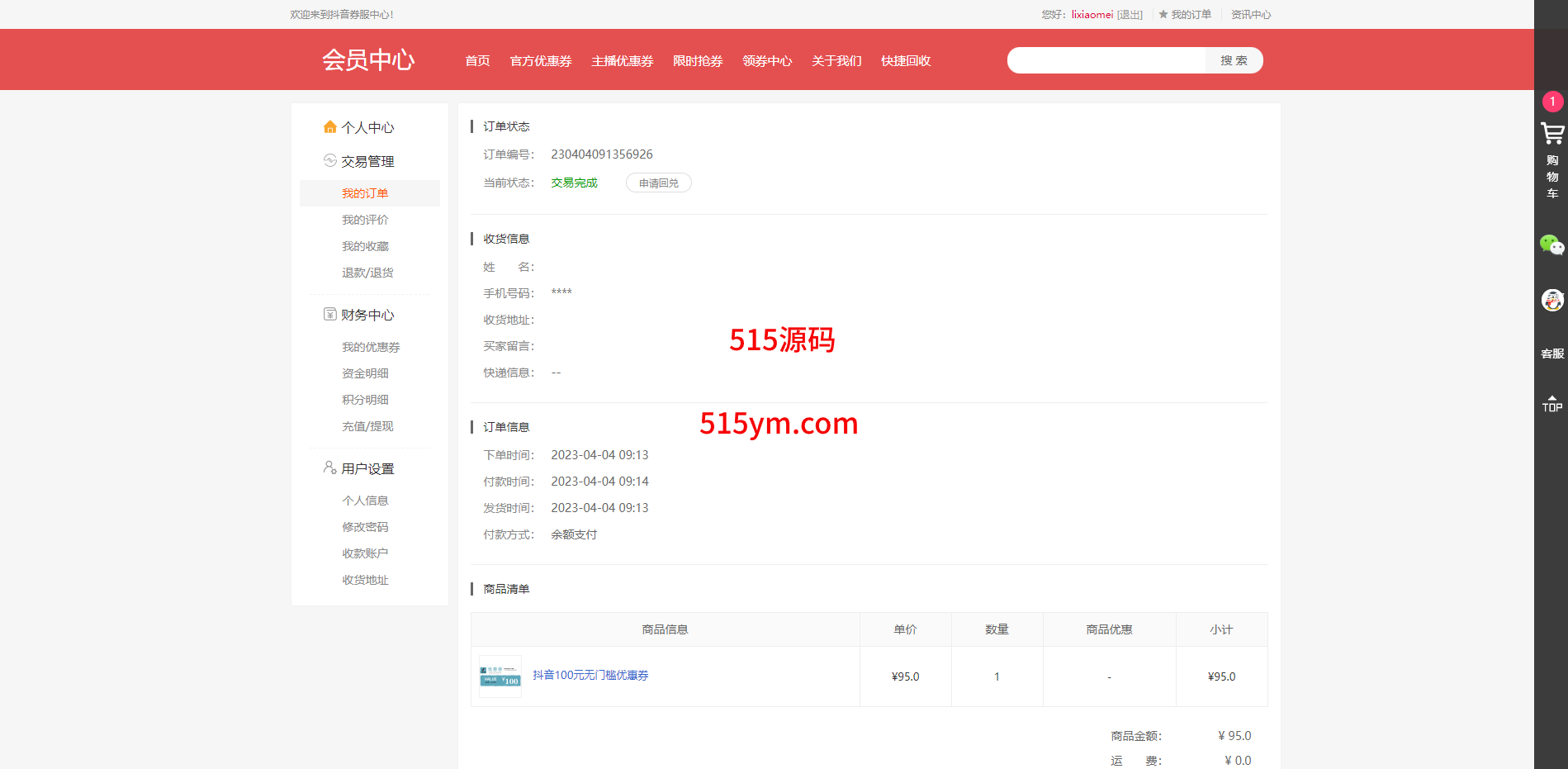Screen dimensions: 1568x769
Task: Click the WeChat icon in right sidebar
Action: pyautogui.click(x=1551, y=245)
